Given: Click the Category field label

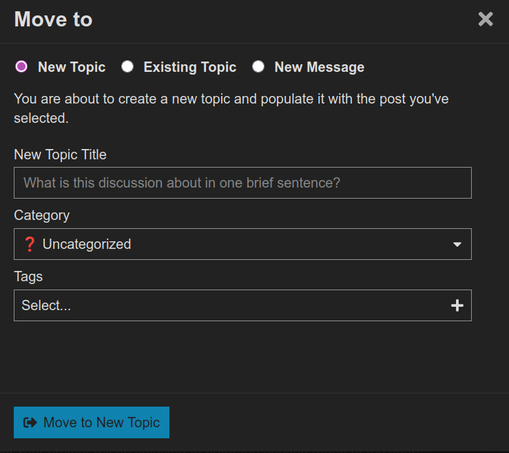Looking at the screenshot, I should (x=42, y=215).
